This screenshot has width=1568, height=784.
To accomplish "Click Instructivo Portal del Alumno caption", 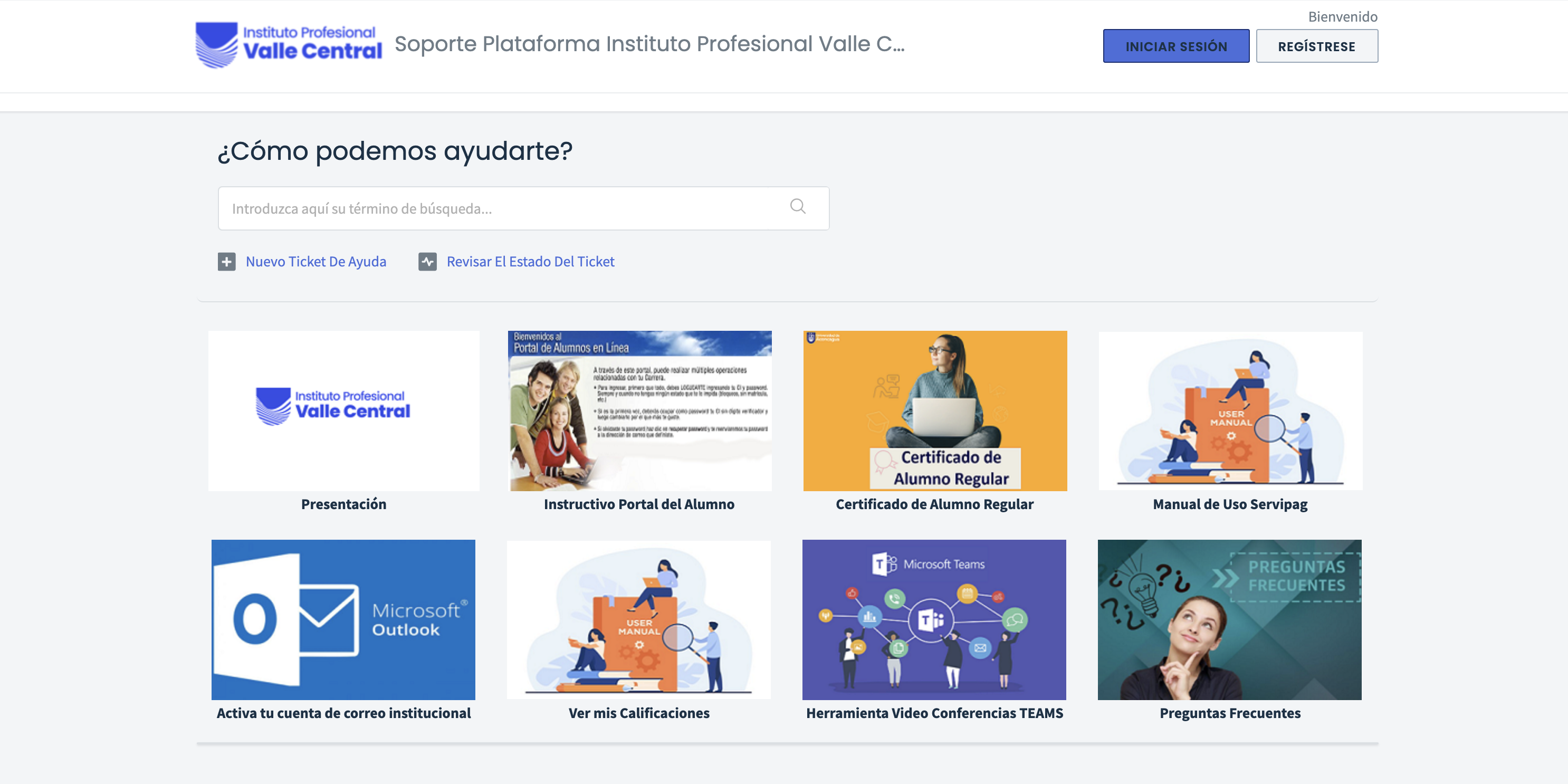I will (639, 504).
